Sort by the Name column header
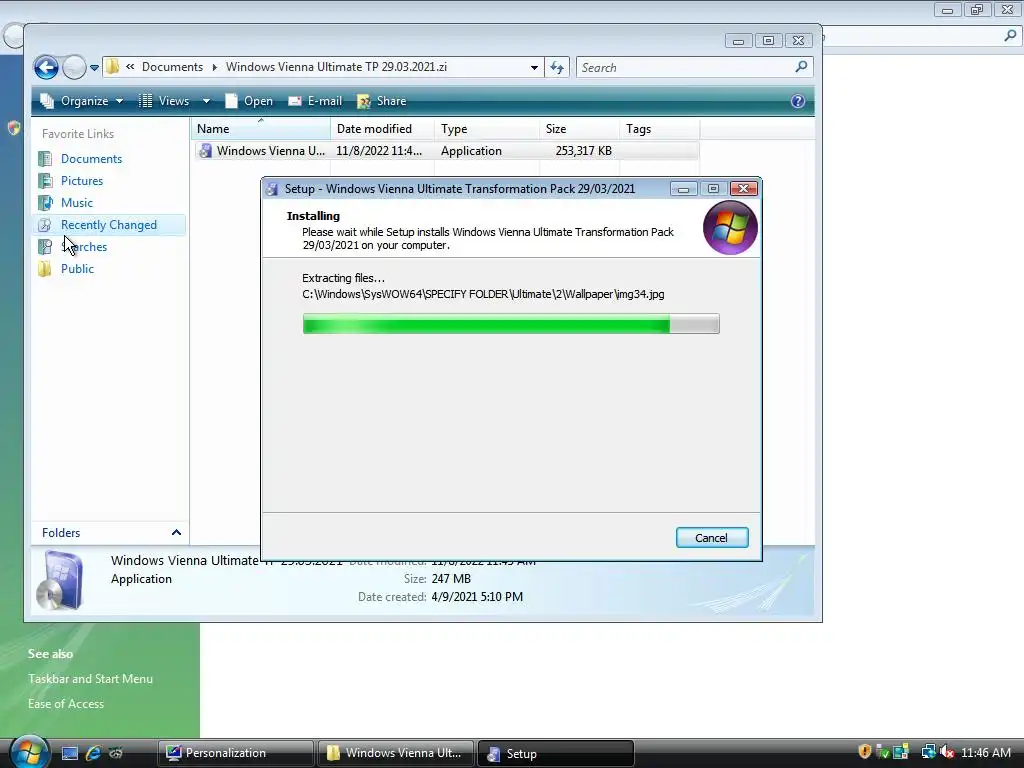The image size is (1024, 768). (x=261, y=129)
